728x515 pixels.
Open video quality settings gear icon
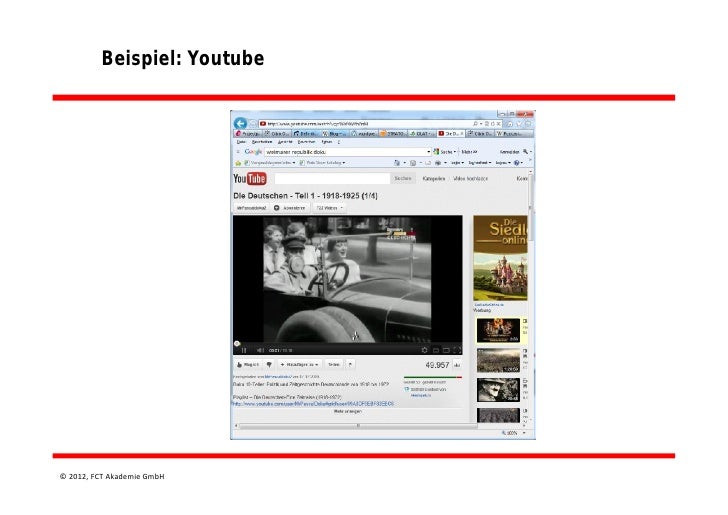click(x=424, y=350)
